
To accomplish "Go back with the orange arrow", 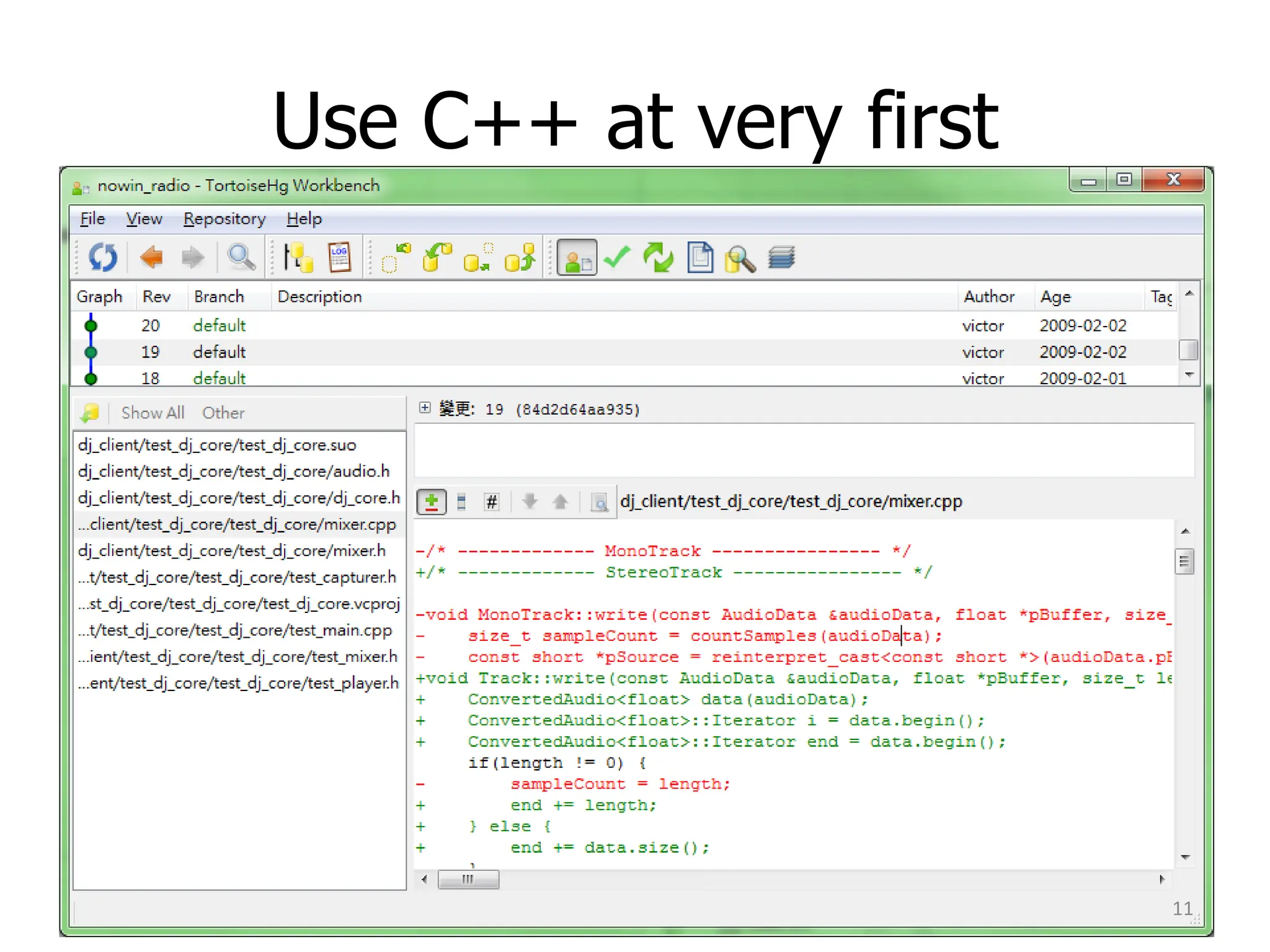I will 151,257.
